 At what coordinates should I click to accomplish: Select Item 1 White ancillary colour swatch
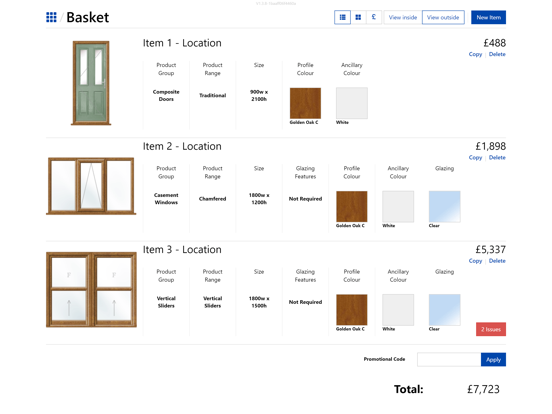tap(352, 103)
